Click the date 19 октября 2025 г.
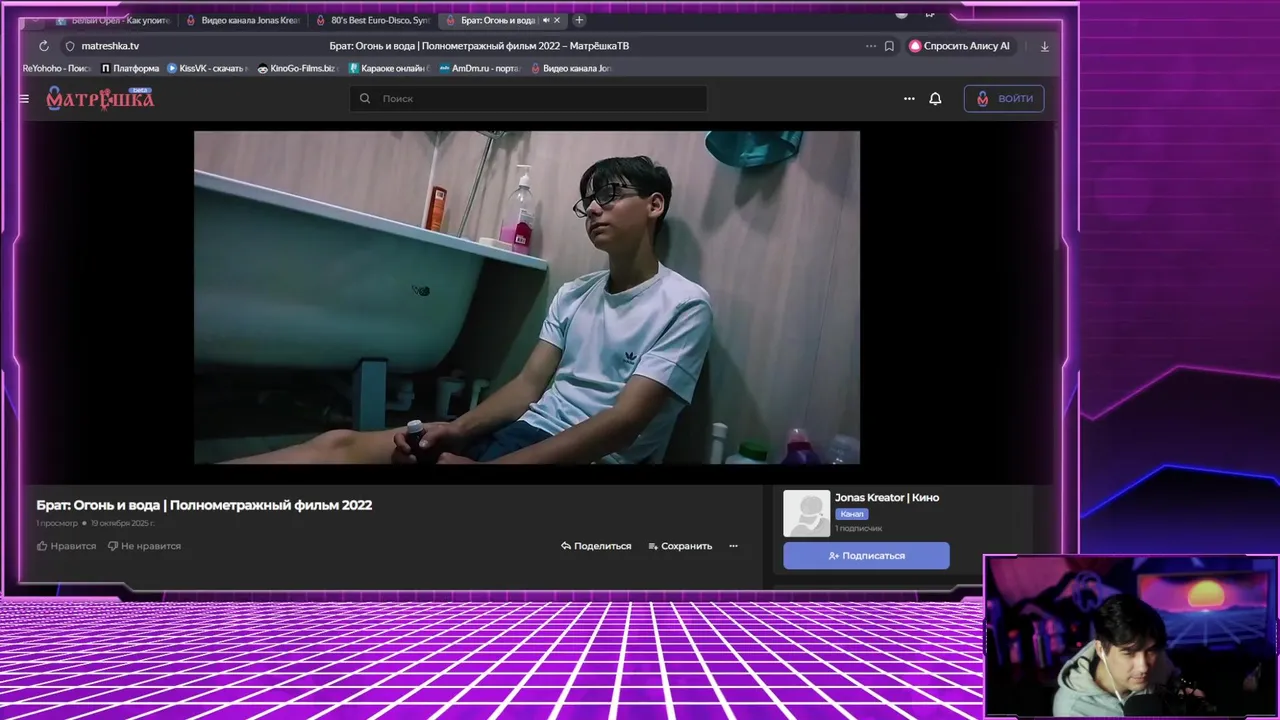Viewport: 1280px width, 720px height. pos(123,523)
